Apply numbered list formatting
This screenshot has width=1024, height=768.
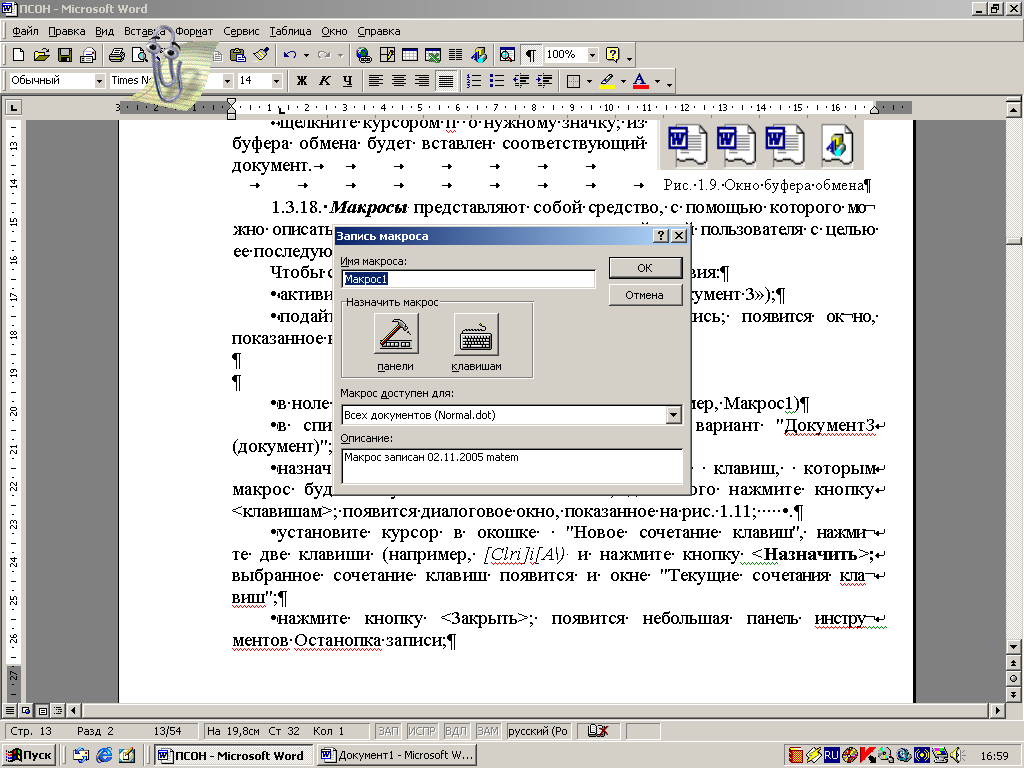(474, 81)
